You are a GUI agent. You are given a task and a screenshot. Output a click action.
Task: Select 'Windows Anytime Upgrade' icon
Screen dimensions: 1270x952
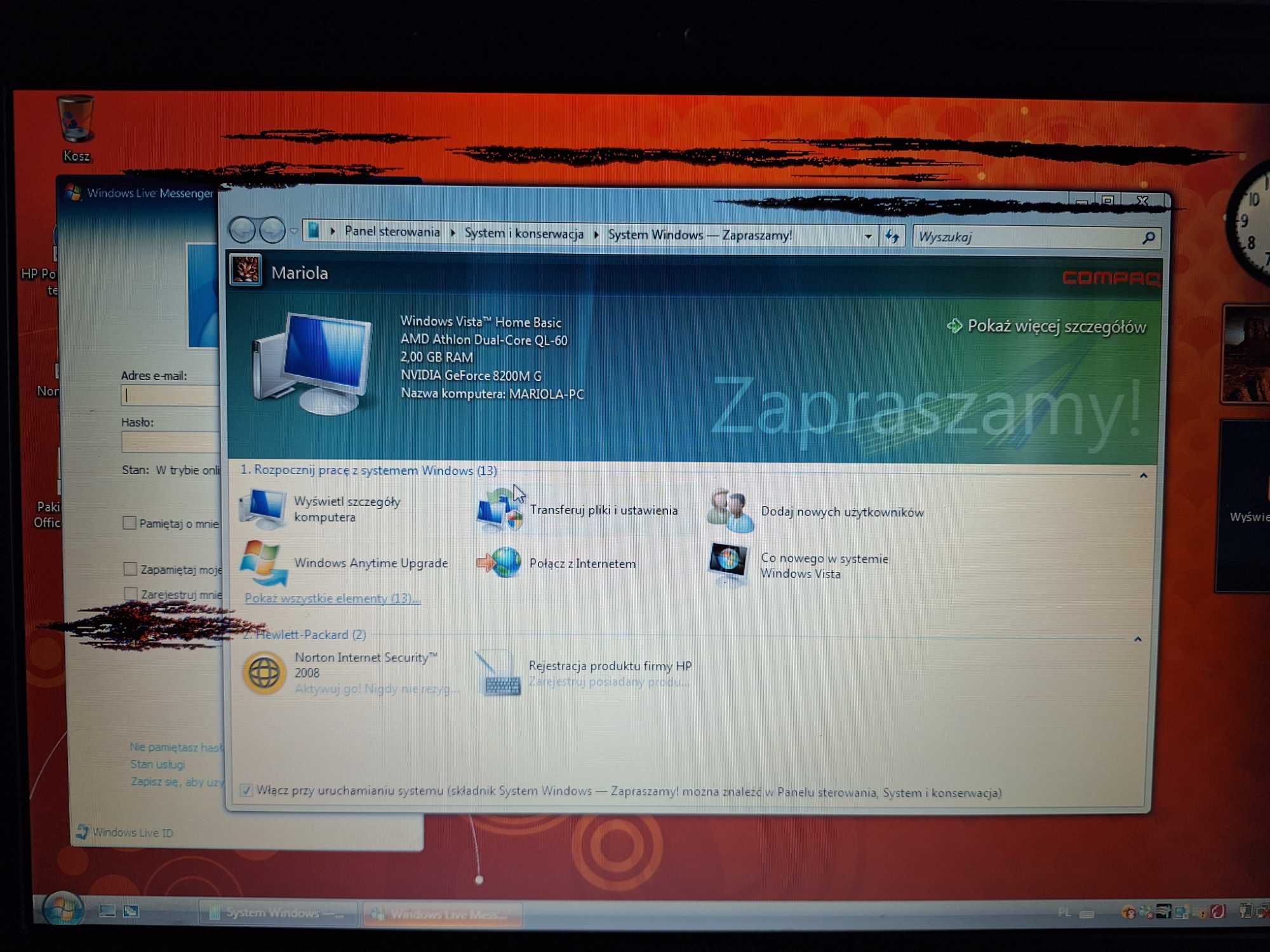263,562
